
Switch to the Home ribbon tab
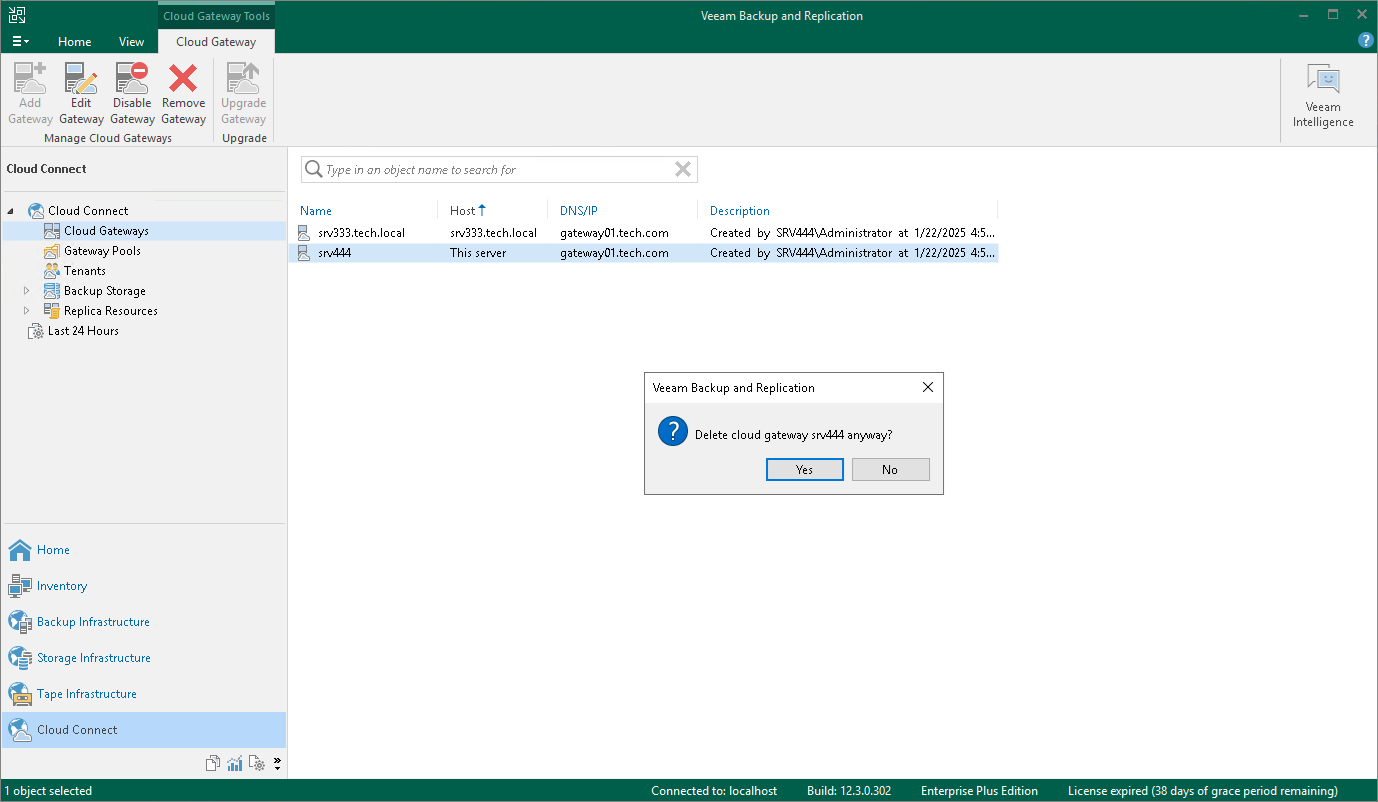pyautogui.click(x=74, y=41)
